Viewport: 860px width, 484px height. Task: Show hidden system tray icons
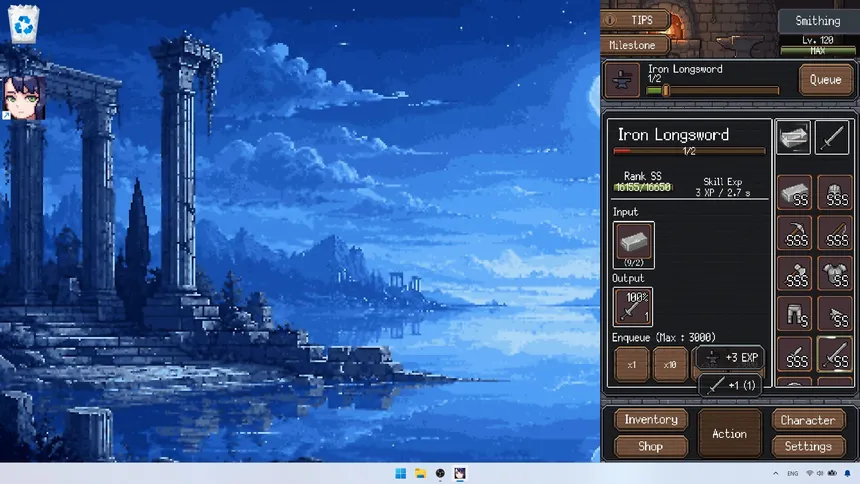[x=776, y=474]
